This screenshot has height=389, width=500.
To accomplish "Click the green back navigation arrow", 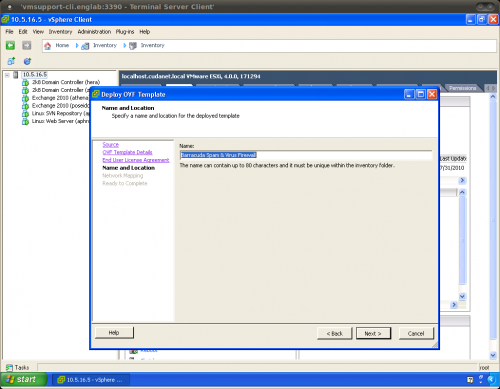I will tap(10, 45).
